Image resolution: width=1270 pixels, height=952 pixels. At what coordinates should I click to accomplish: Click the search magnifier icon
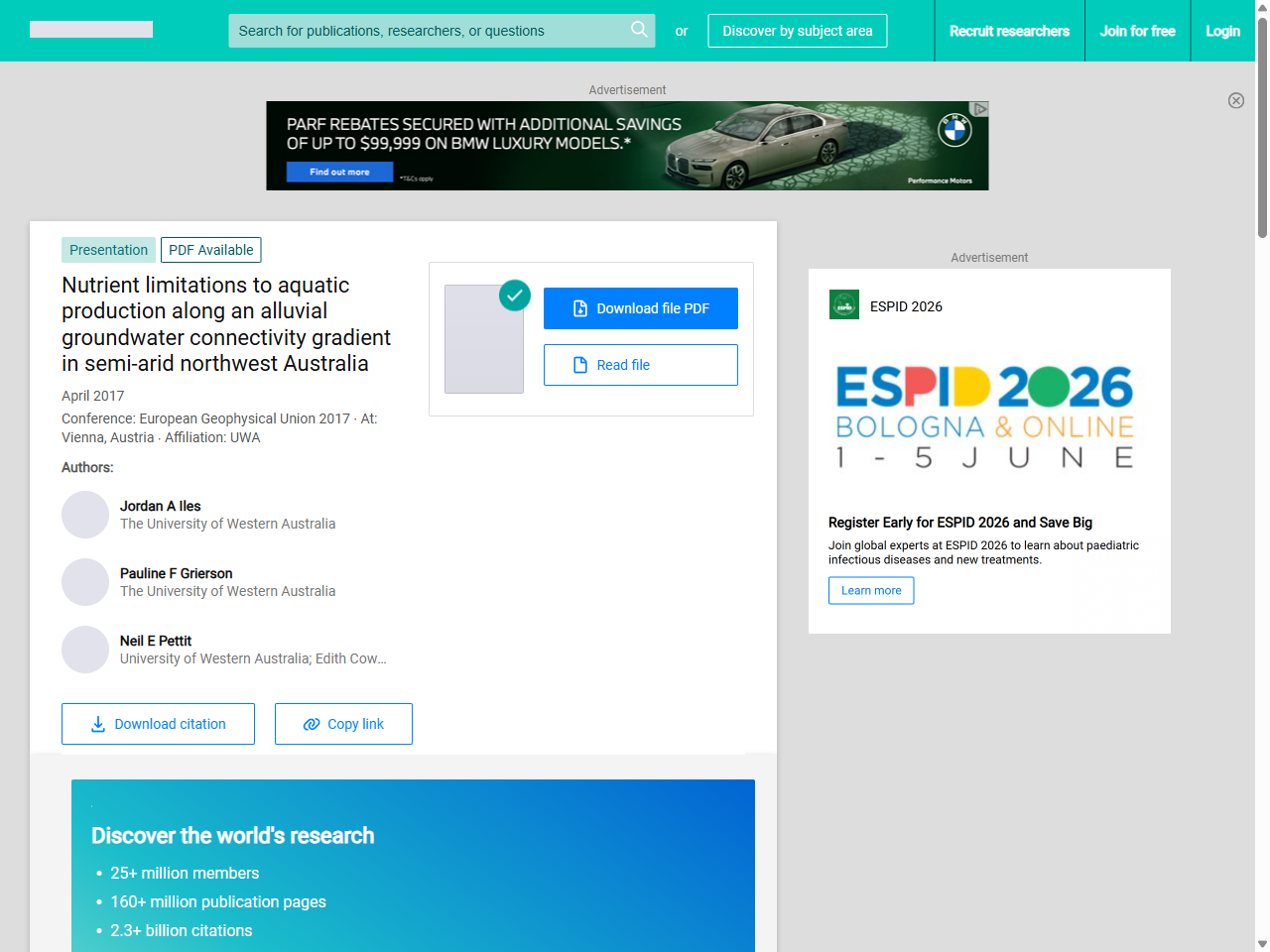pos(639,30)
